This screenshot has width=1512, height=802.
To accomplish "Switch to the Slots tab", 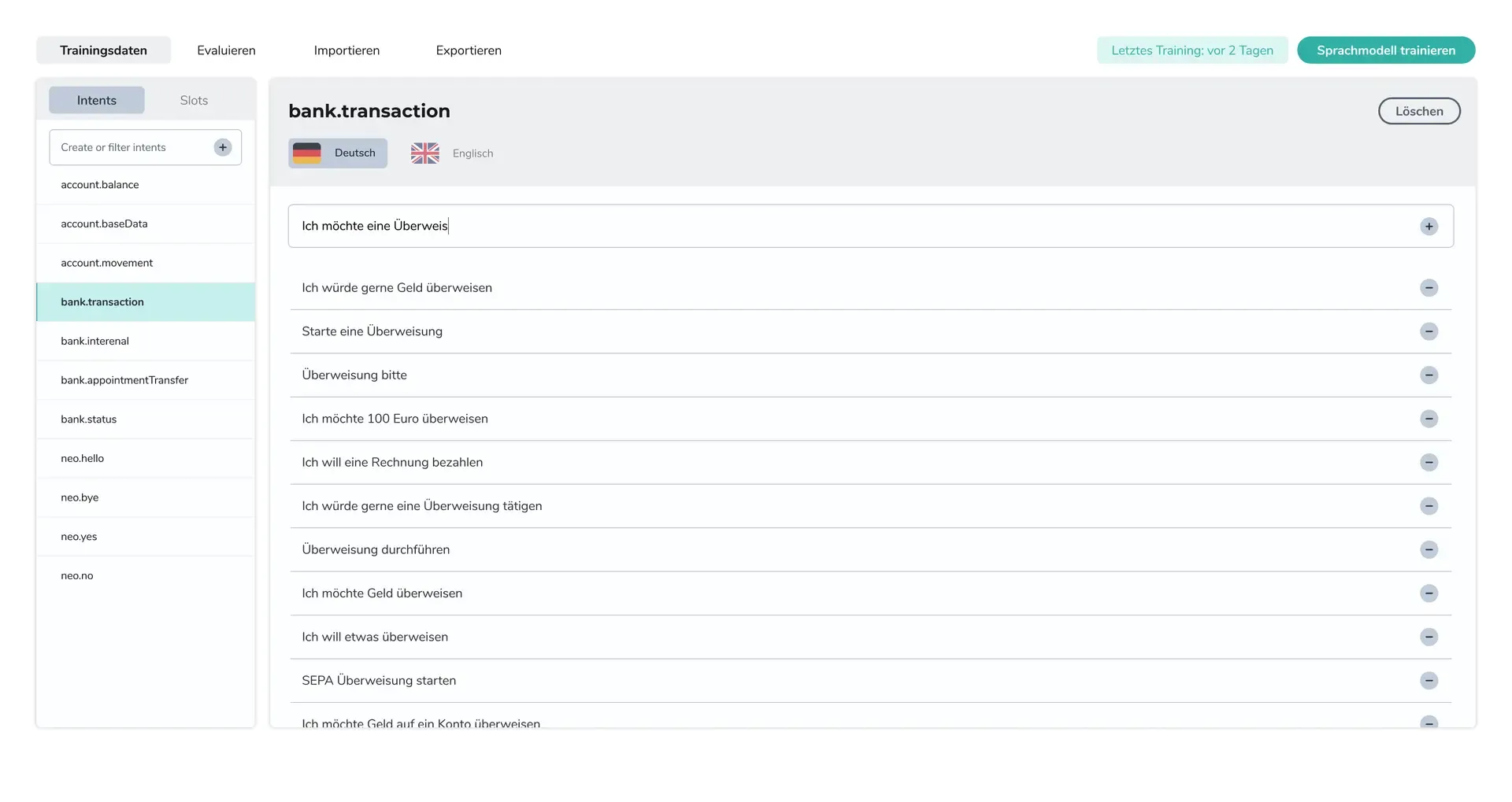I will click(x=194, y=101).
